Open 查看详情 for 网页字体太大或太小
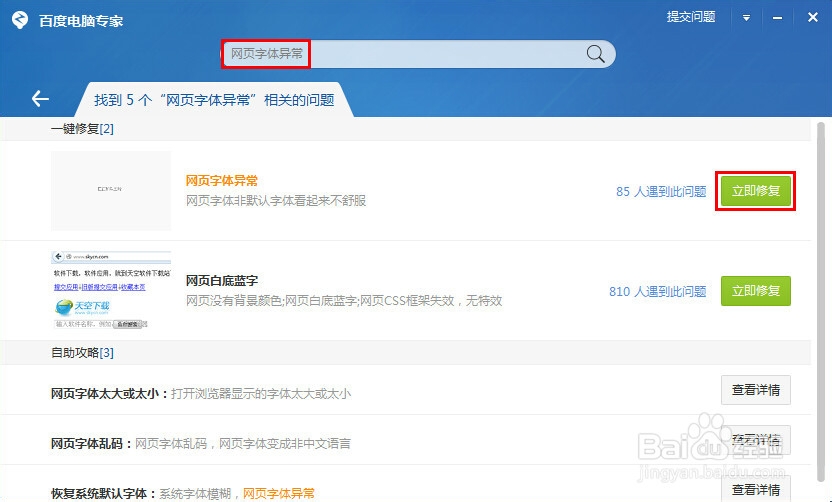The image size is (832, 502). pos(756,390)
